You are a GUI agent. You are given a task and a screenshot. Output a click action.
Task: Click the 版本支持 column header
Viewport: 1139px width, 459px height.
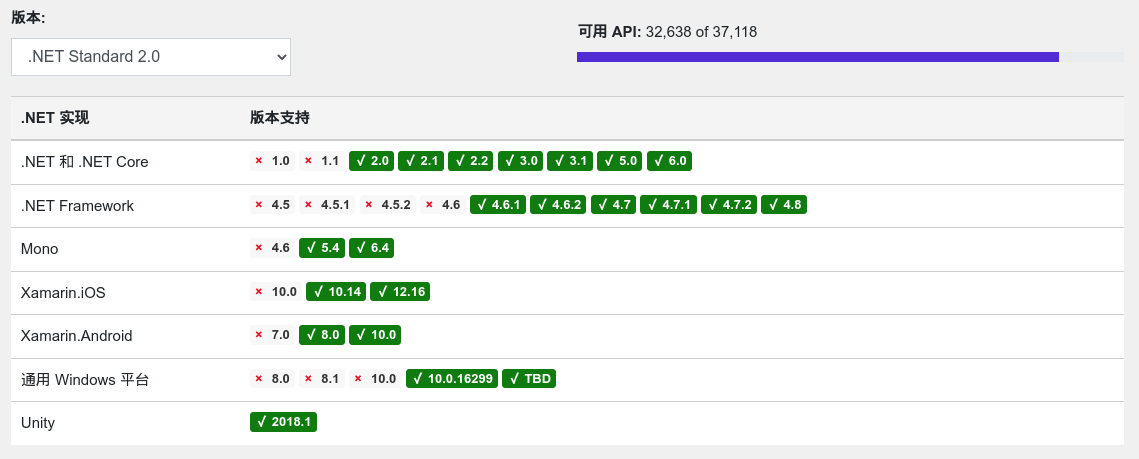280,118
